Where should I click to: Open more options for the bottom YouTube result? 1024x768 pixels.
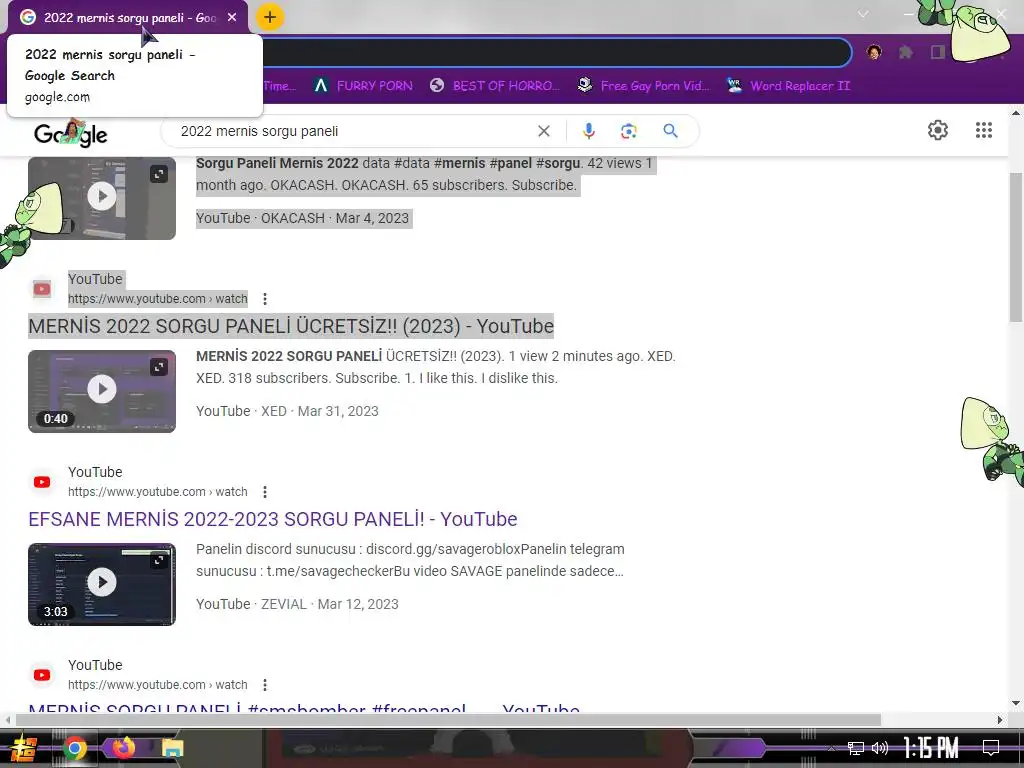264,685
